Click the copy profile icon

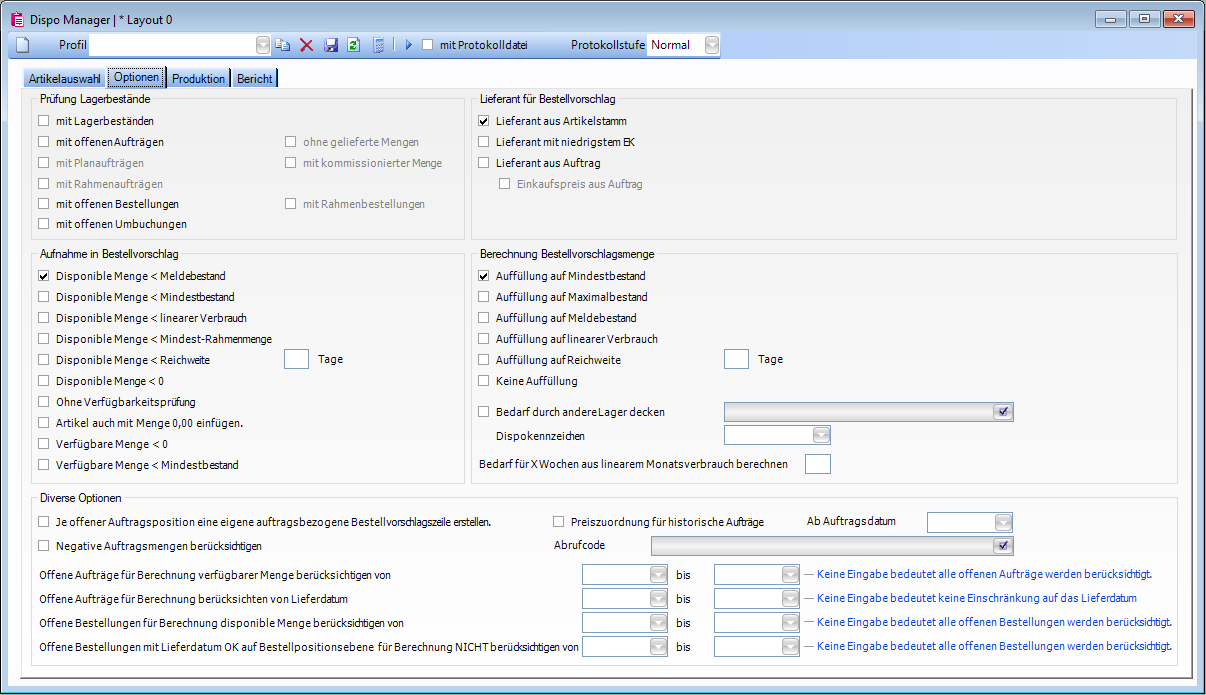(283, 45)
